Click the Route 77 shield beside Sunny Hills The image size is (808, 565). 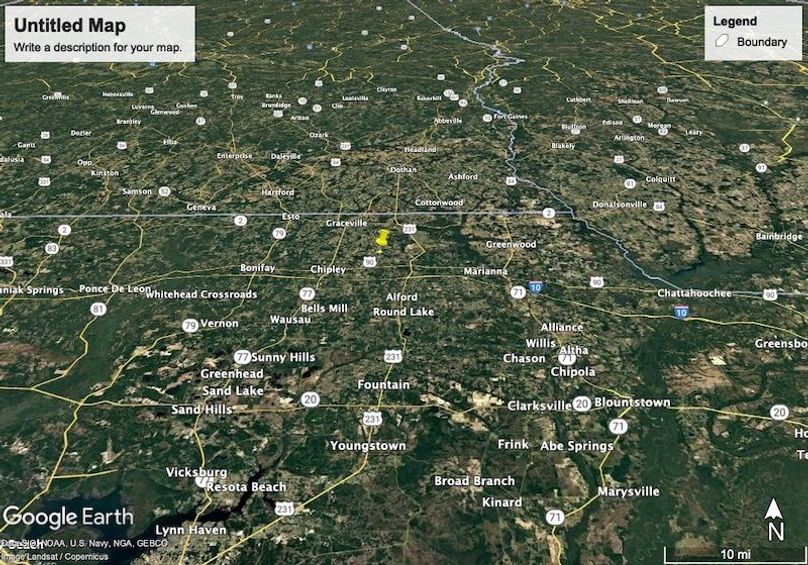[x=242, y=357]
